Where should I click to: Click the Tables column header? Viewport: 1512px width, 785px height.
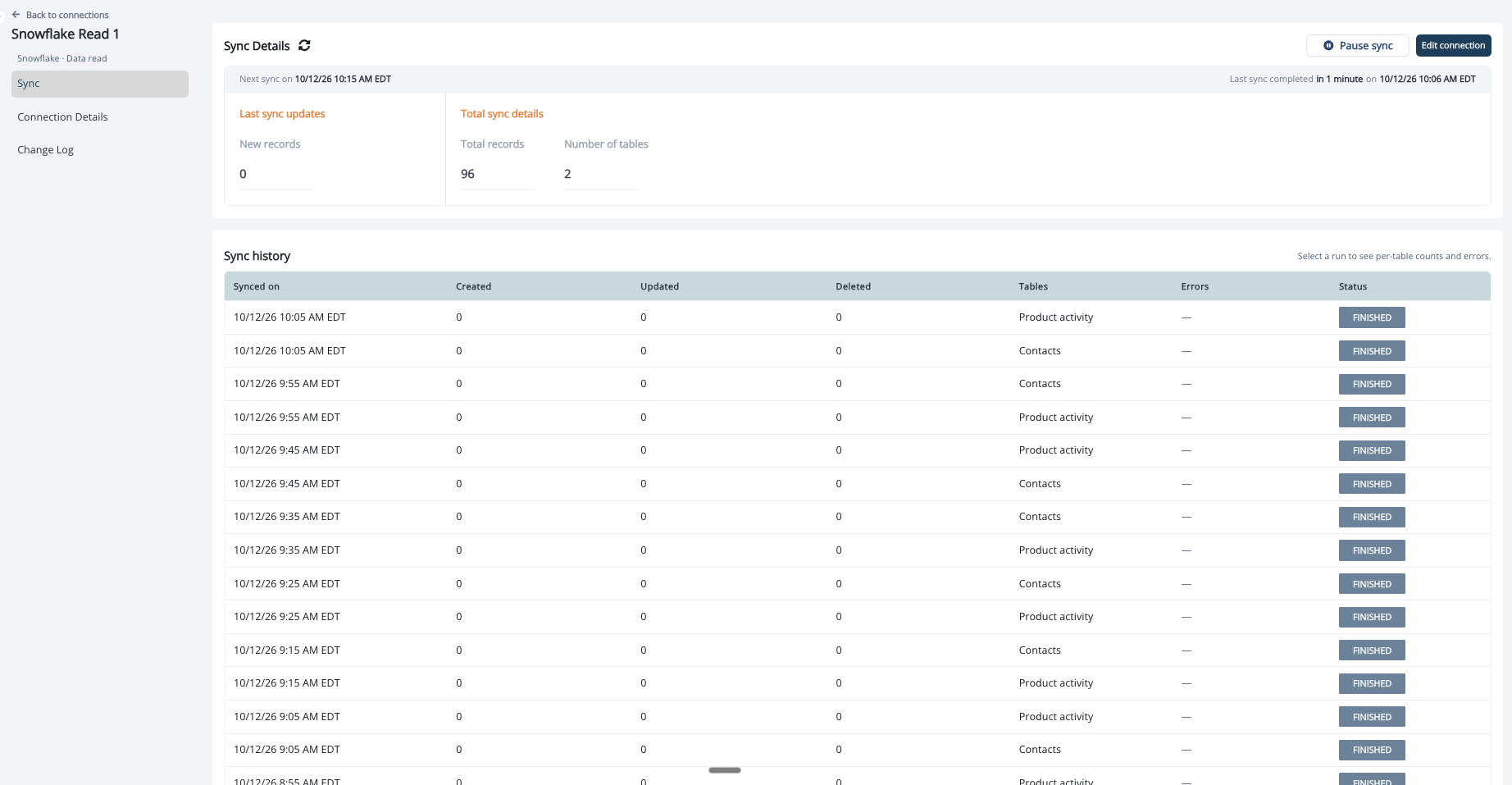point(1033,286)
